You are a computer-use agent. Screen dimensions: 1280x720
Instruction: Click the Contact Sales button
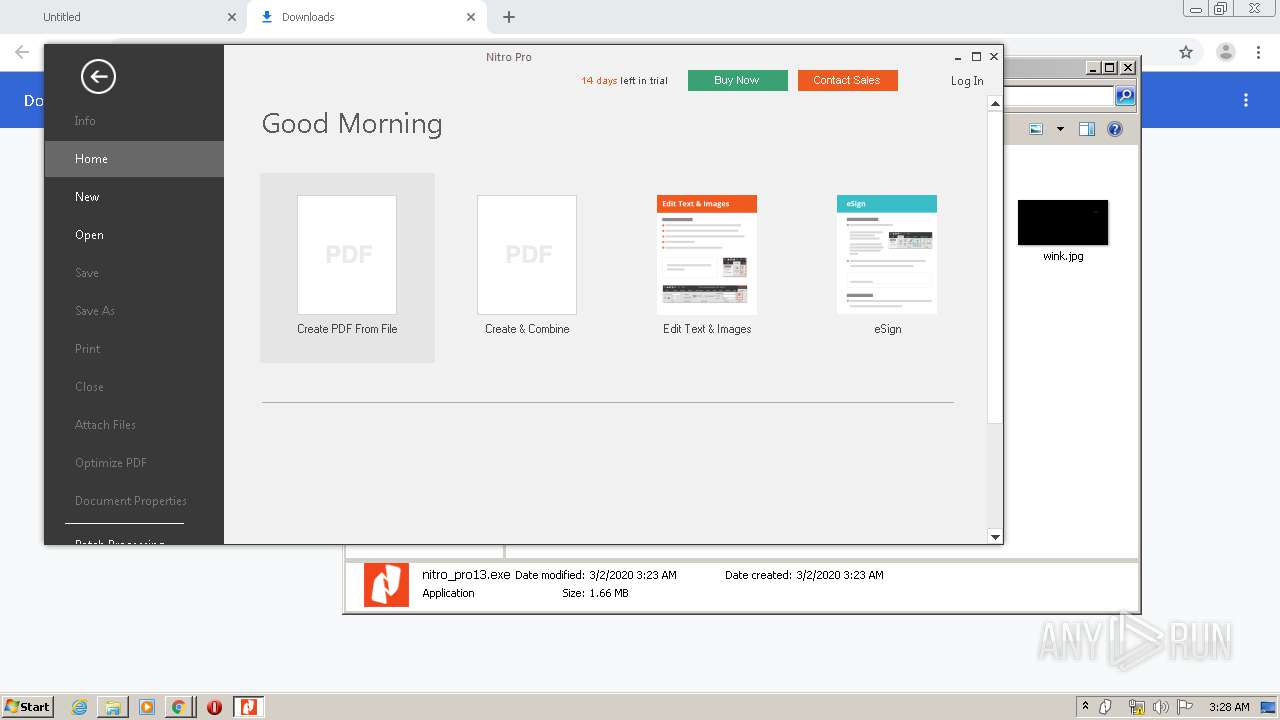coord(847,80)
